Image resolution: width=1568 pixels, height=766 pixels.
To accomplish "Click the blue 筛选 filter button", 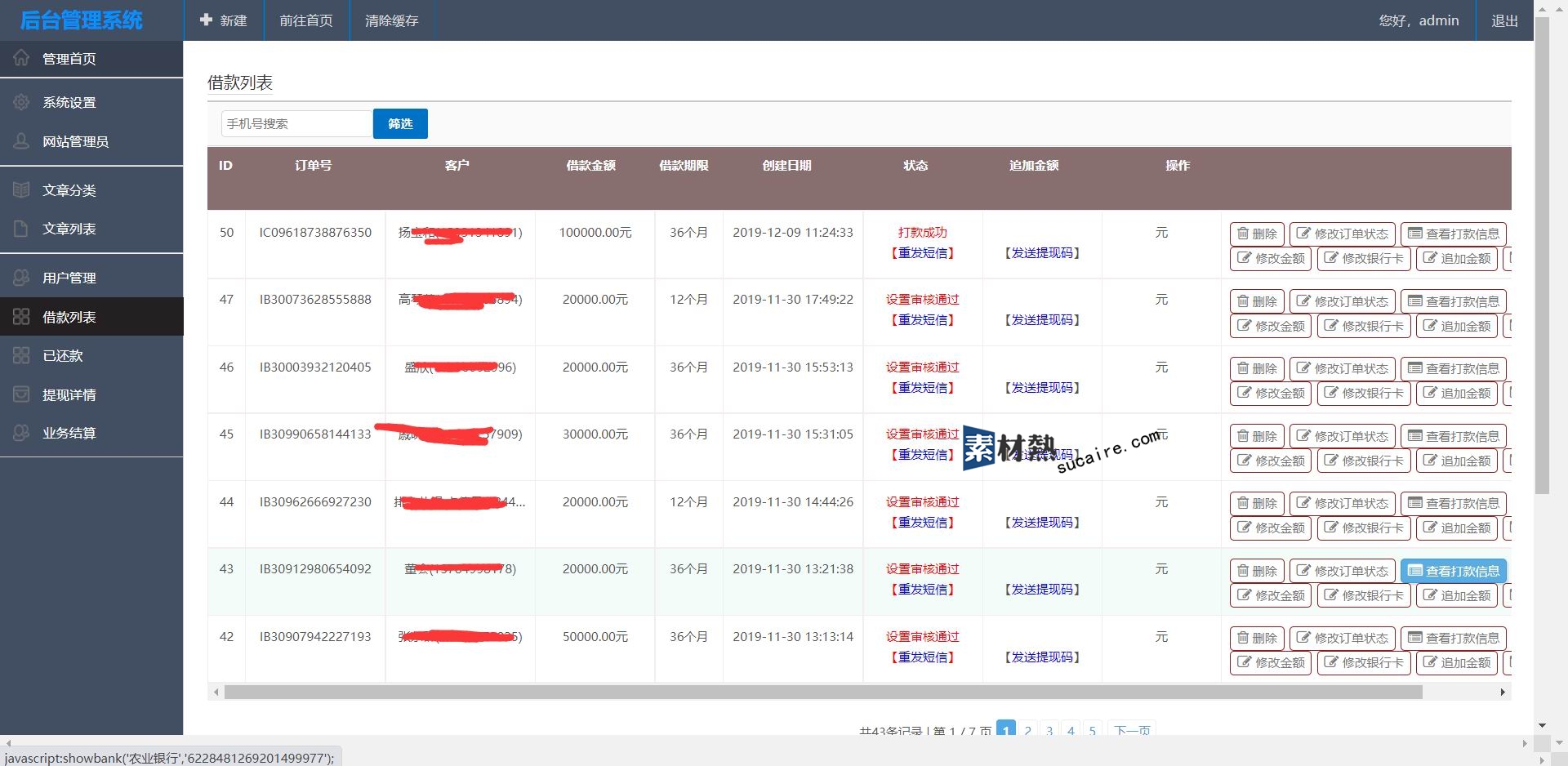I will pos(400,123).
